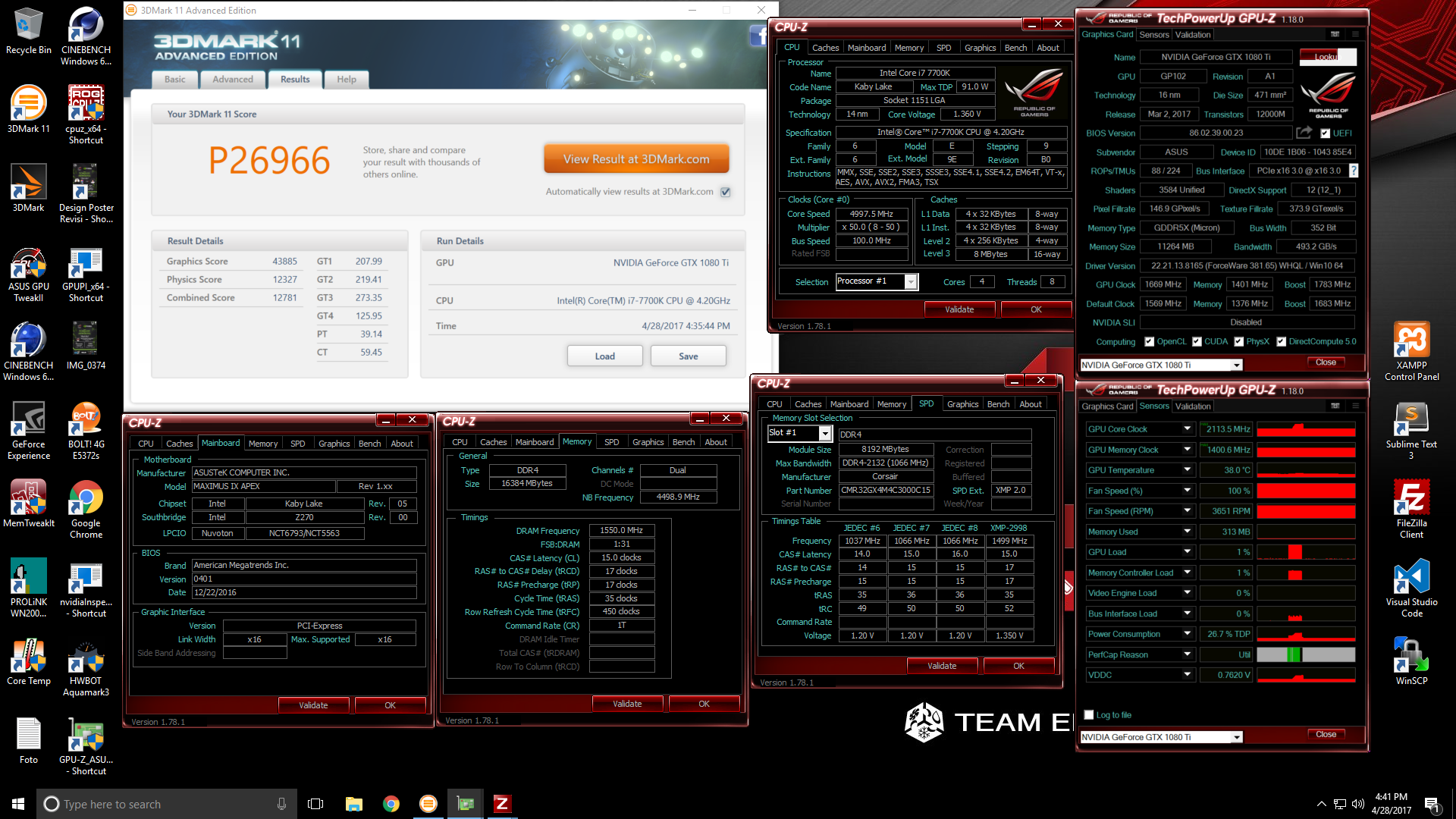Launch the MemTweakIt desktop icon
The image size is (1456, 819).
click(x=29, y=504)
